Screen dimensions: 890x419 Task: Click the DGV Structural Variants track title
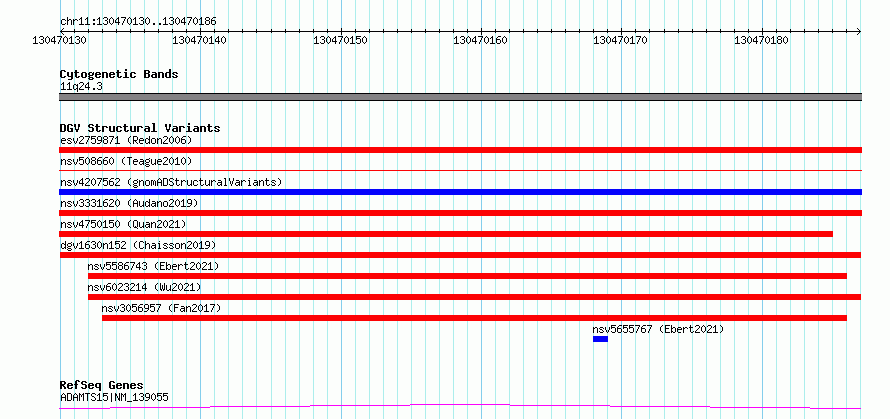point(140,128)
